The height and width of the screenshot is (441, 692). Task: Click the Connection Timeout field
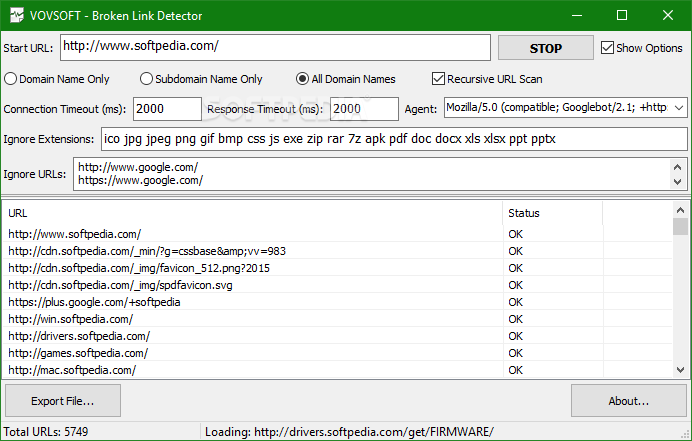(167, 109)
